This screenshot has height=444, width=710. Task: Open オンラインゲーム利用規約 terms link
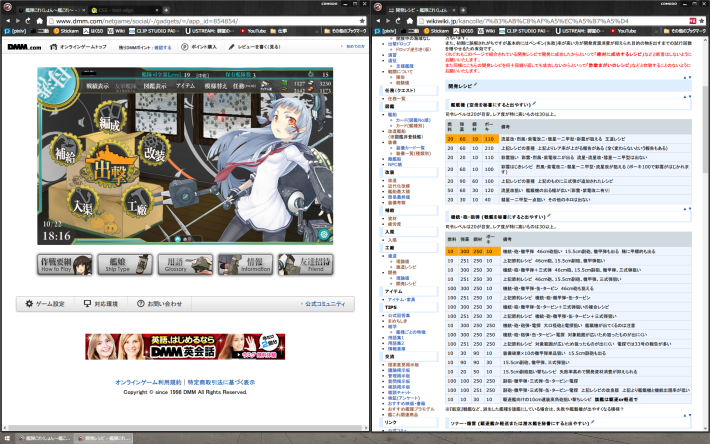(148, 382)
